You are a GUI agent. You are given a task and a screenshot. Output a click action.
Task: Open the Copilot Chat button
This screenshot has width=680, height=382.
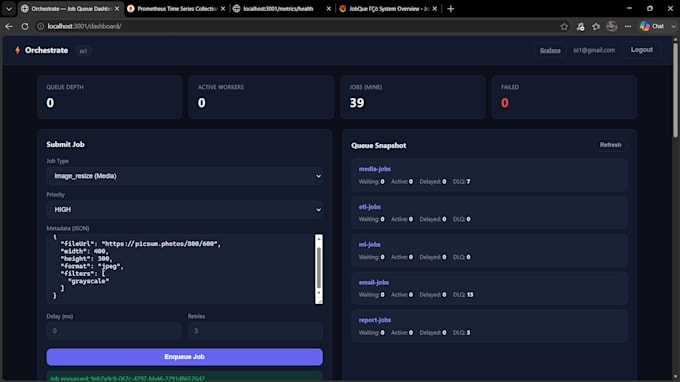(652, 26)
